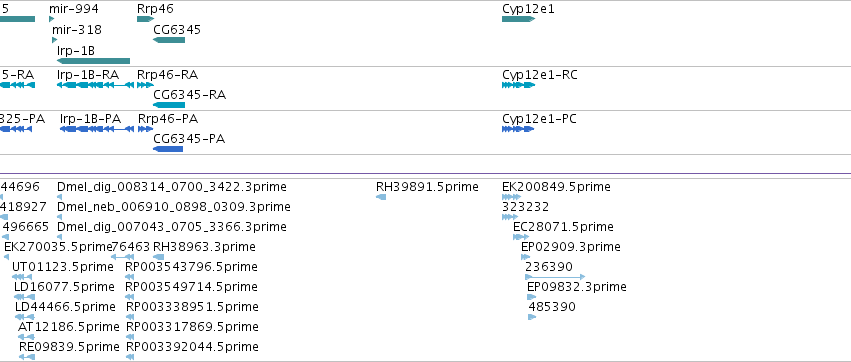Click the Irp-1B-PA protein glyph
Screen dimensions: 851x362
(97, 129)
